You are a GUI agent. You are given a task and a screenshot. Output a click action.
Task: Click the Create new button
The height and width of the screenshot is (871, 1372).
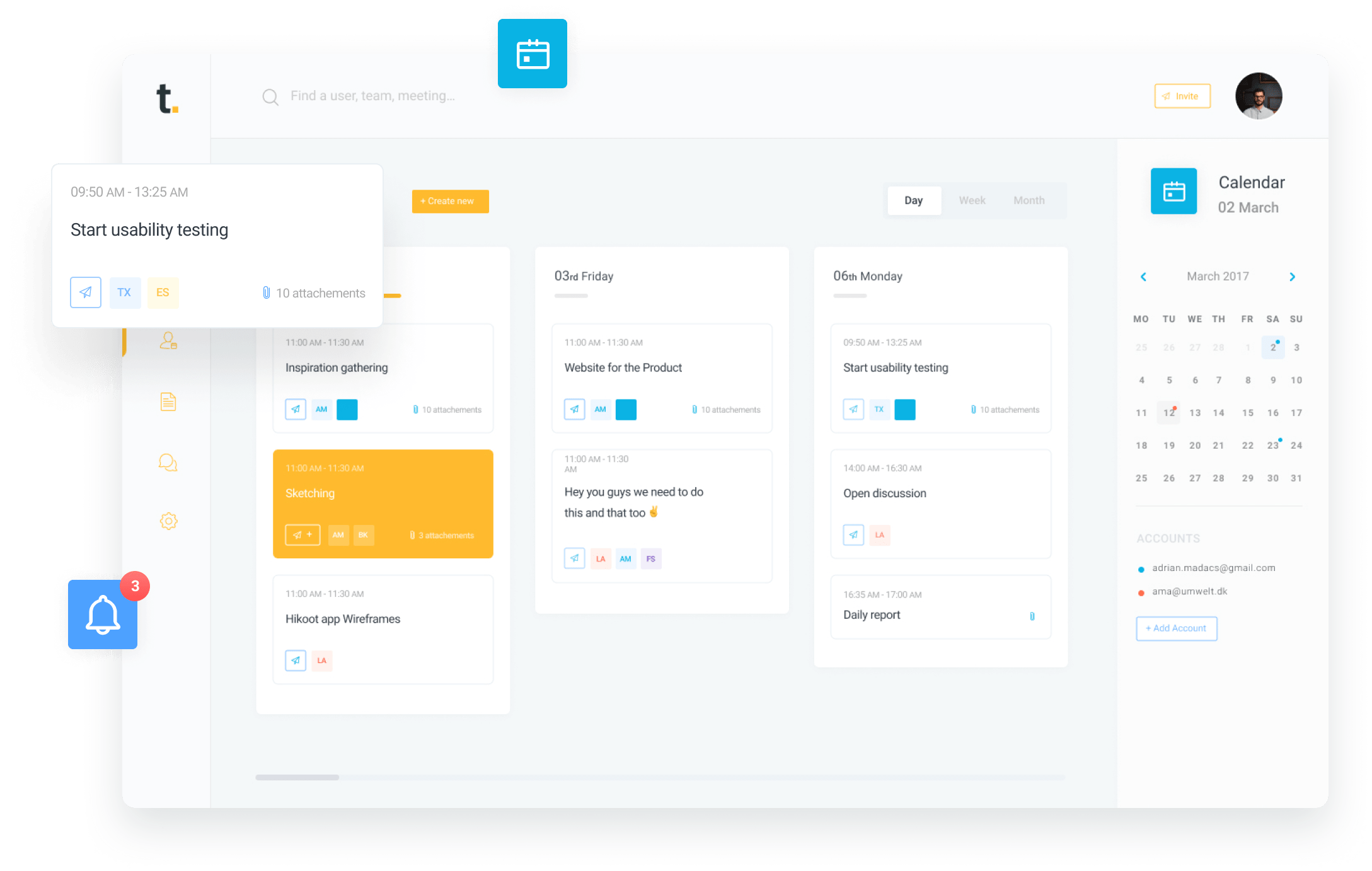[x=450, y=201]
